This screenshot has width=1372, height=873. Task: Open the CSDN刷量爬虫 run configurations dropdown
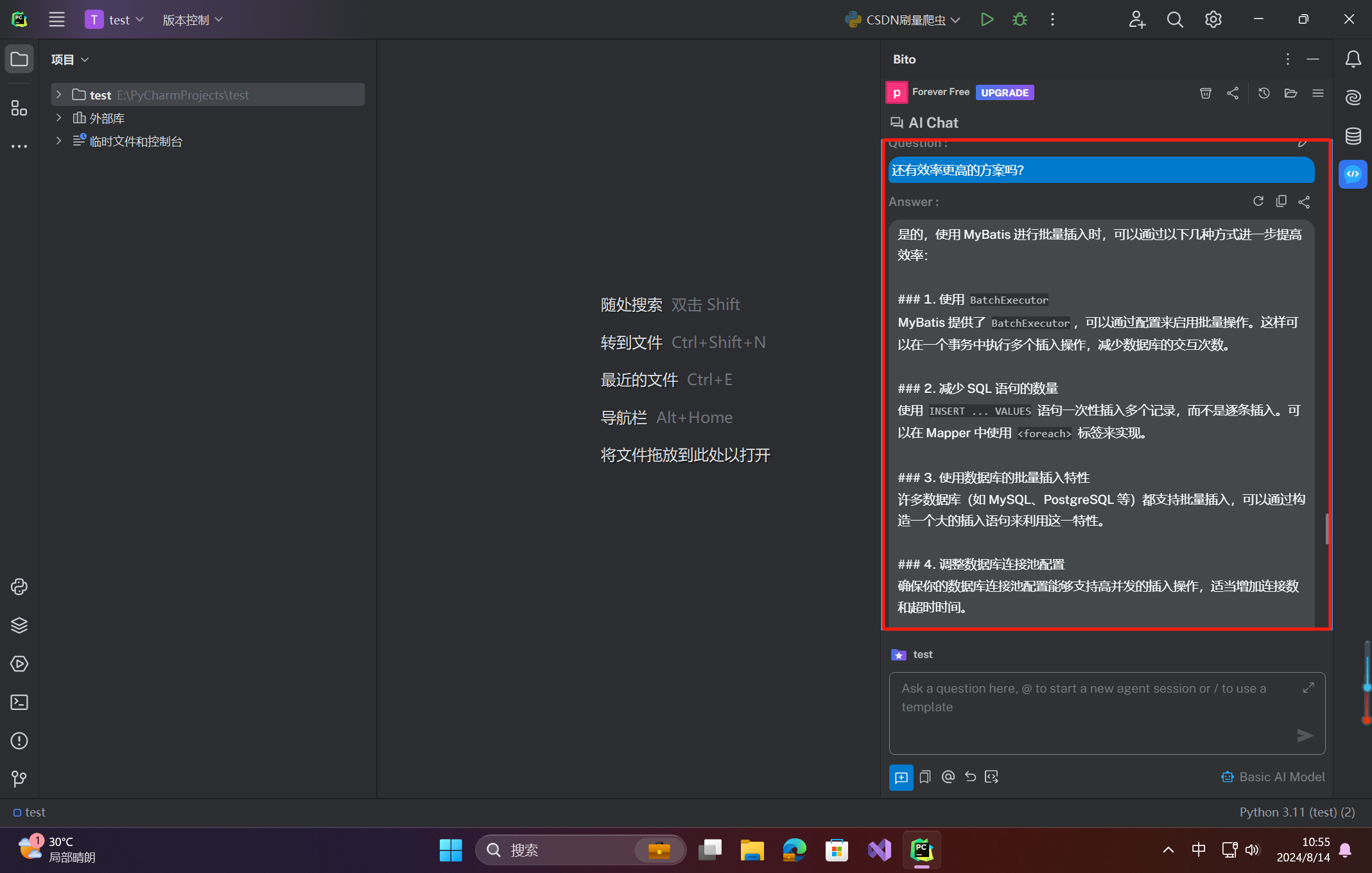[x=956, y=19]
